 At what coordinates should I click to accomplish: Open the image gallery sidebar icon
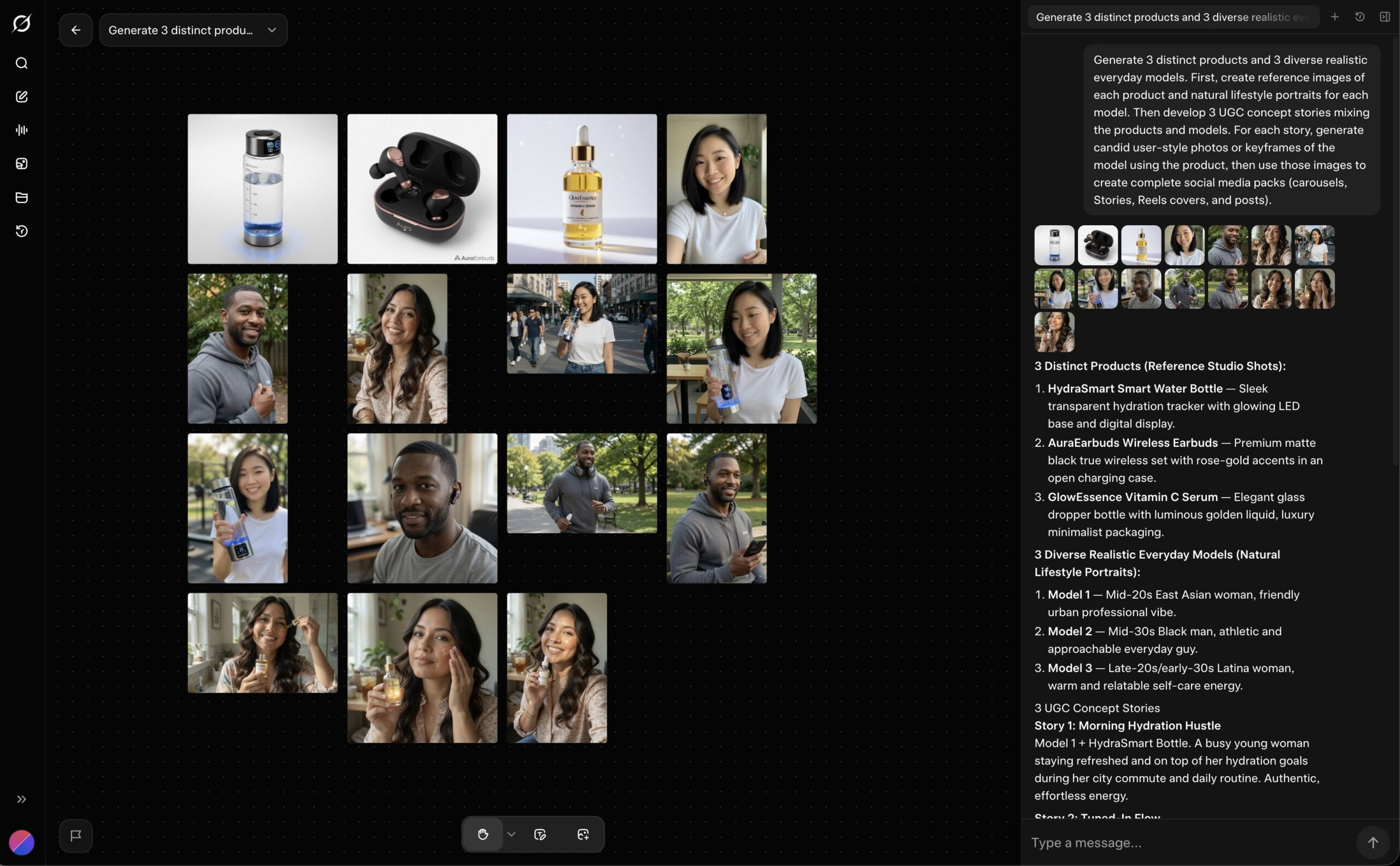[x=21, y=164]
